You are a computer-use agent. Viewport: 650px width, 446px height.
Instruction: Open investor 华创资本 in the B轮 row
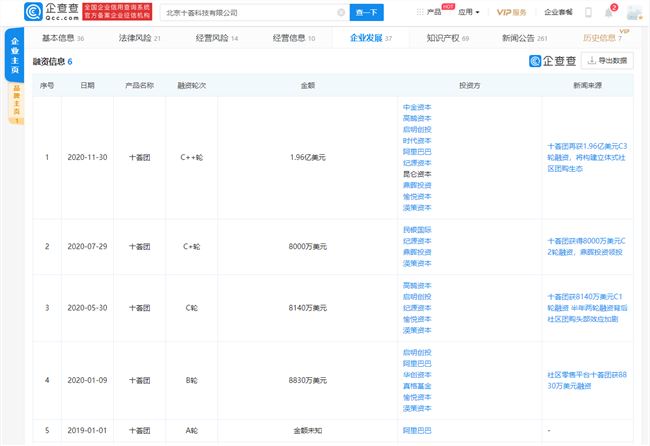[x=417, y=375]
